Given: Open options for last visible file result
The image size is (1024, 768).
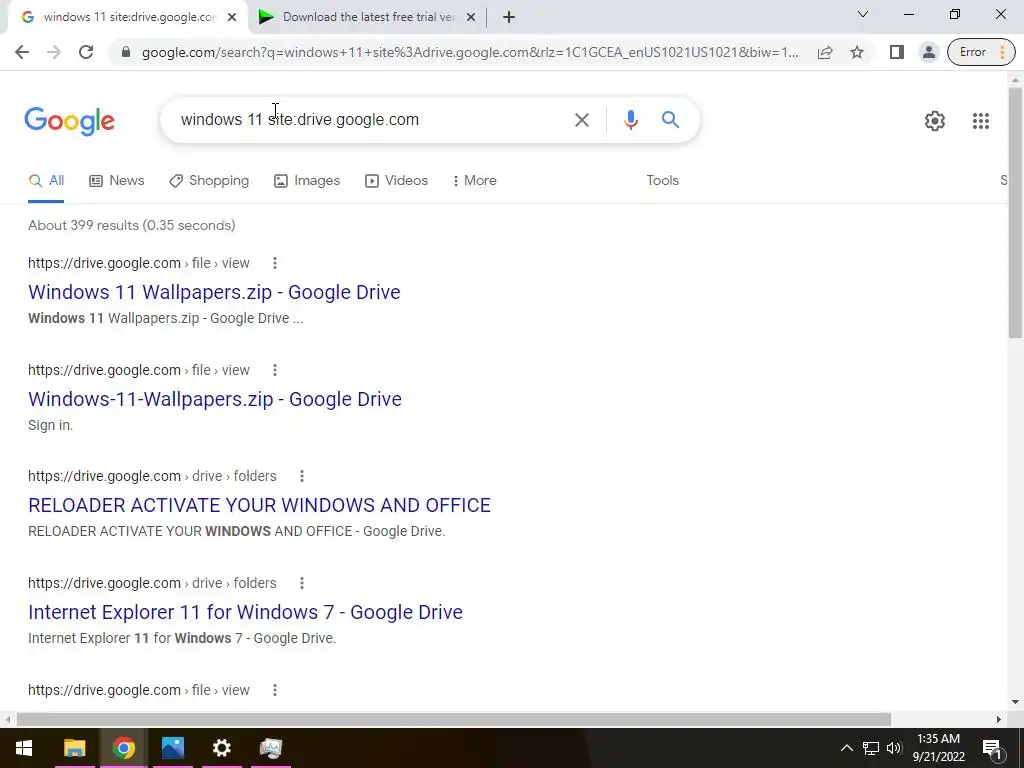Looking at the screenshot, I should tap(275, 690).
